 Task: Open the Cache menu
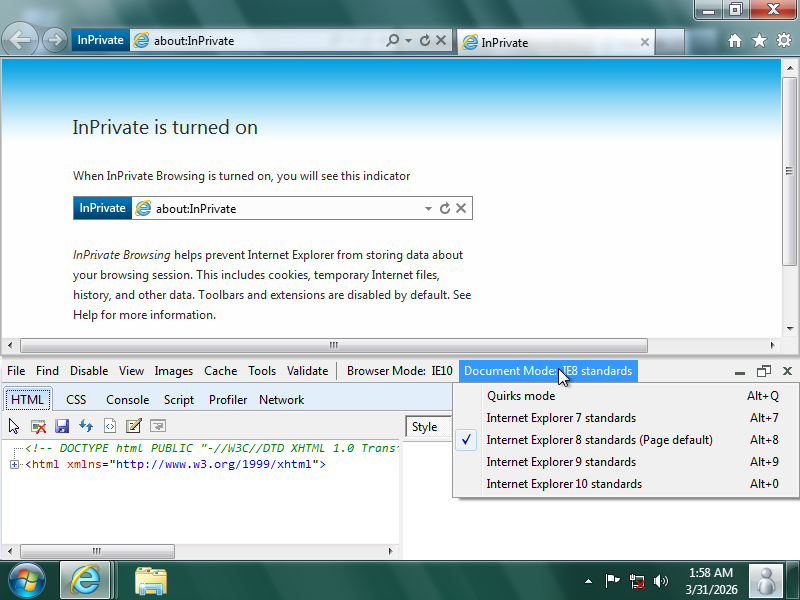click(x=220, y=371)
